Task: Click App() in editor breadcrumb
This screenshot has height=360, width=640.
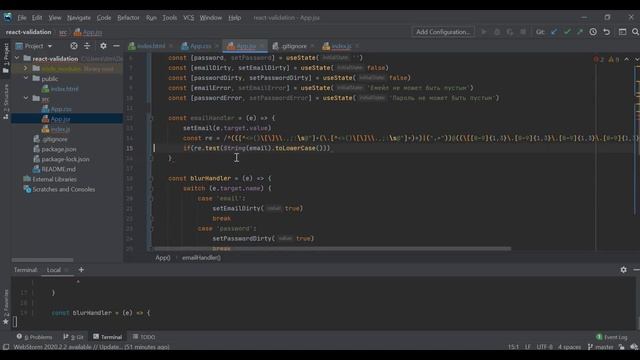Action: pyautogui.click(x=162, y=258)
